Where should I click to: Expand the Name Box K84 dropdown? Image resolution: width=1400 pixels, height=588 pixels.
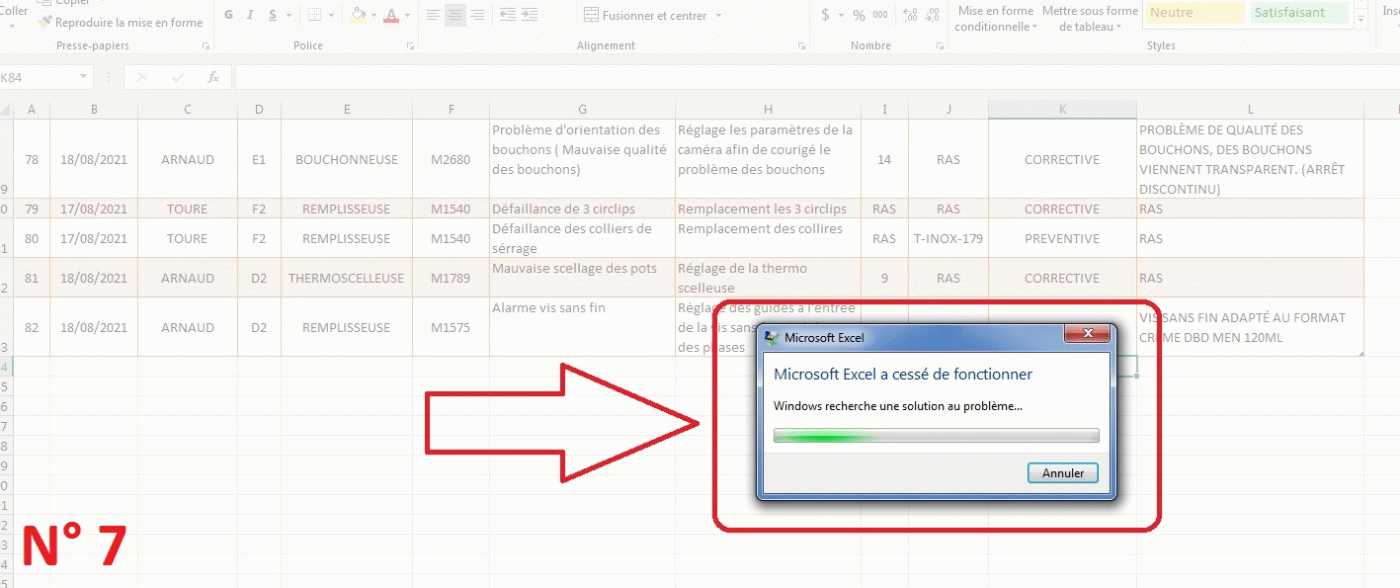pos(82,77)
